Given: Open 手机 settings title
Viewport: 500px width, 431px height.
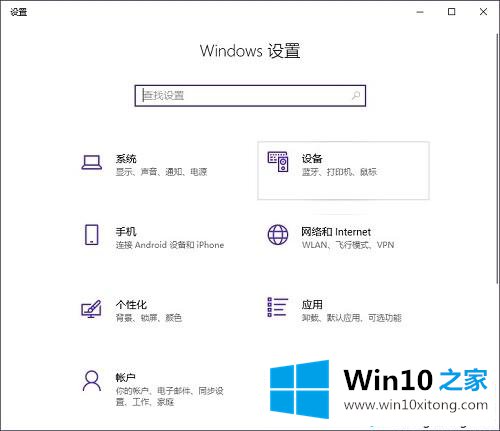Looking at the screenshot, I should (x=126, y=231).
